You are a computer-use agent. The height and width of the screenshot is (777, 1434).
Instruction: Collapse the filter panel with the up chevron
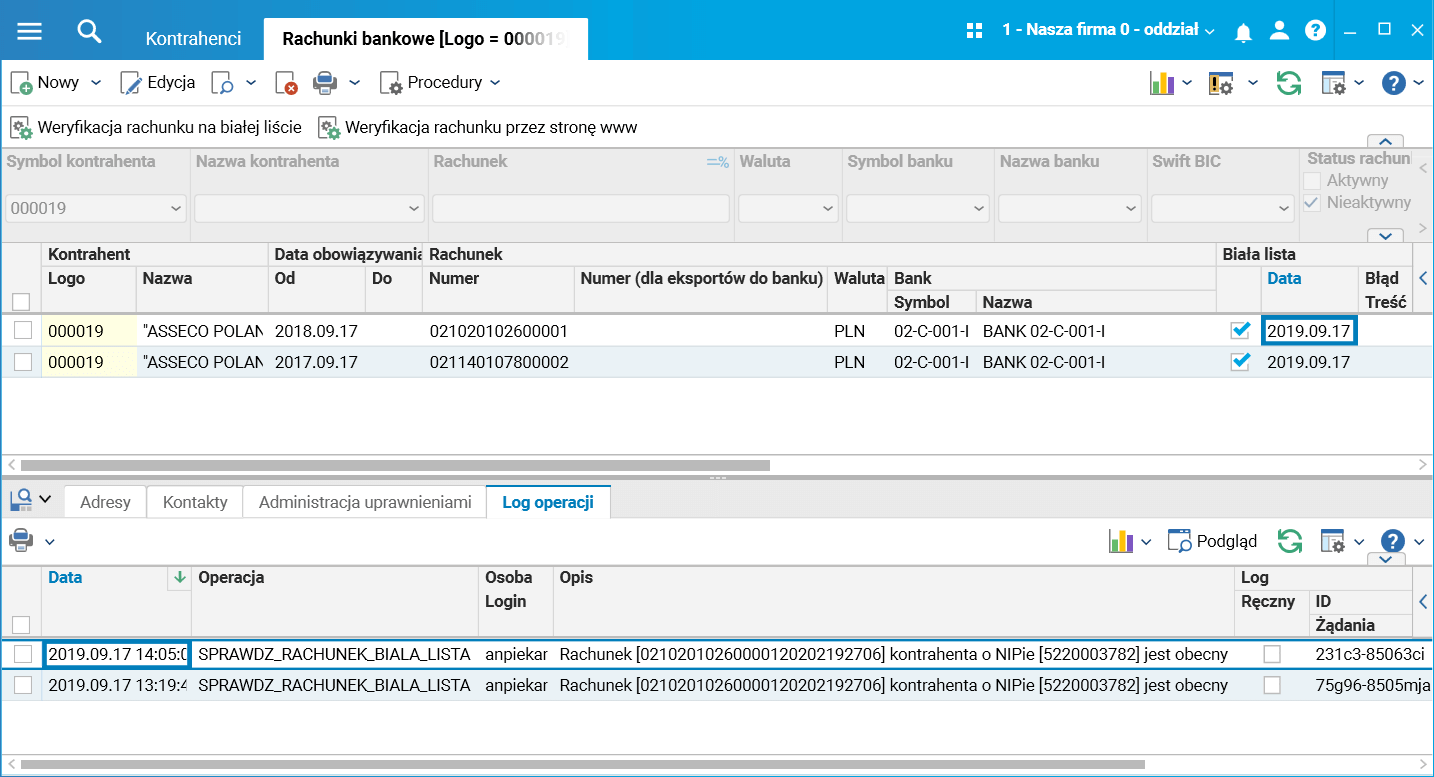point(1385,141)
